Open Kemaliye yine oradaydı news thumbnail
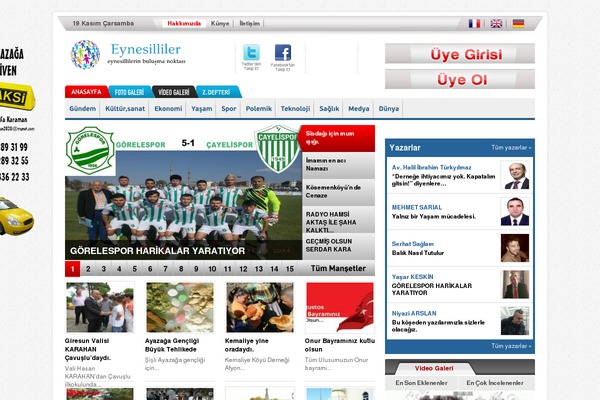The image size is (600, 400). 260,307
